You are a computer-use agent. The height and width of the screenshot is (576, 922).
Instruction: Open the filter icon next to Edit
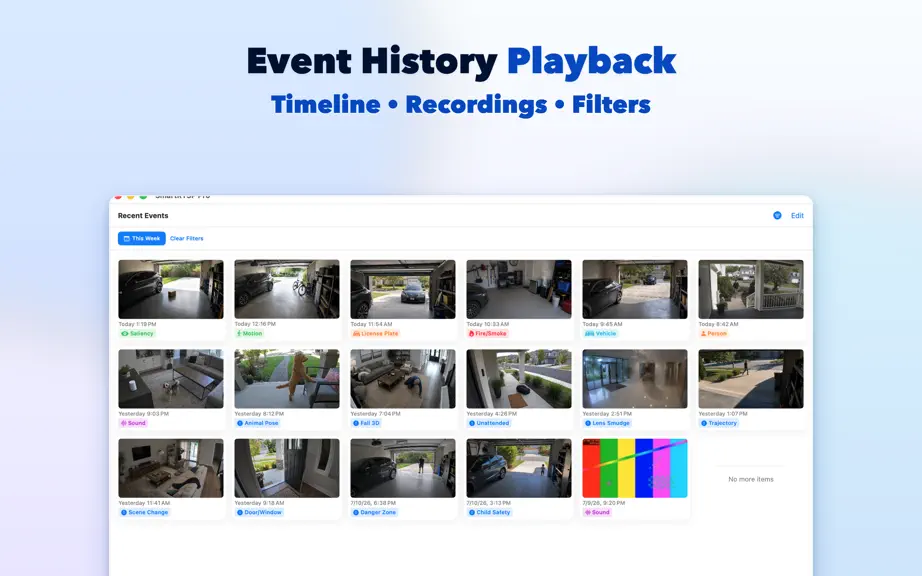[x=777, y=216]
